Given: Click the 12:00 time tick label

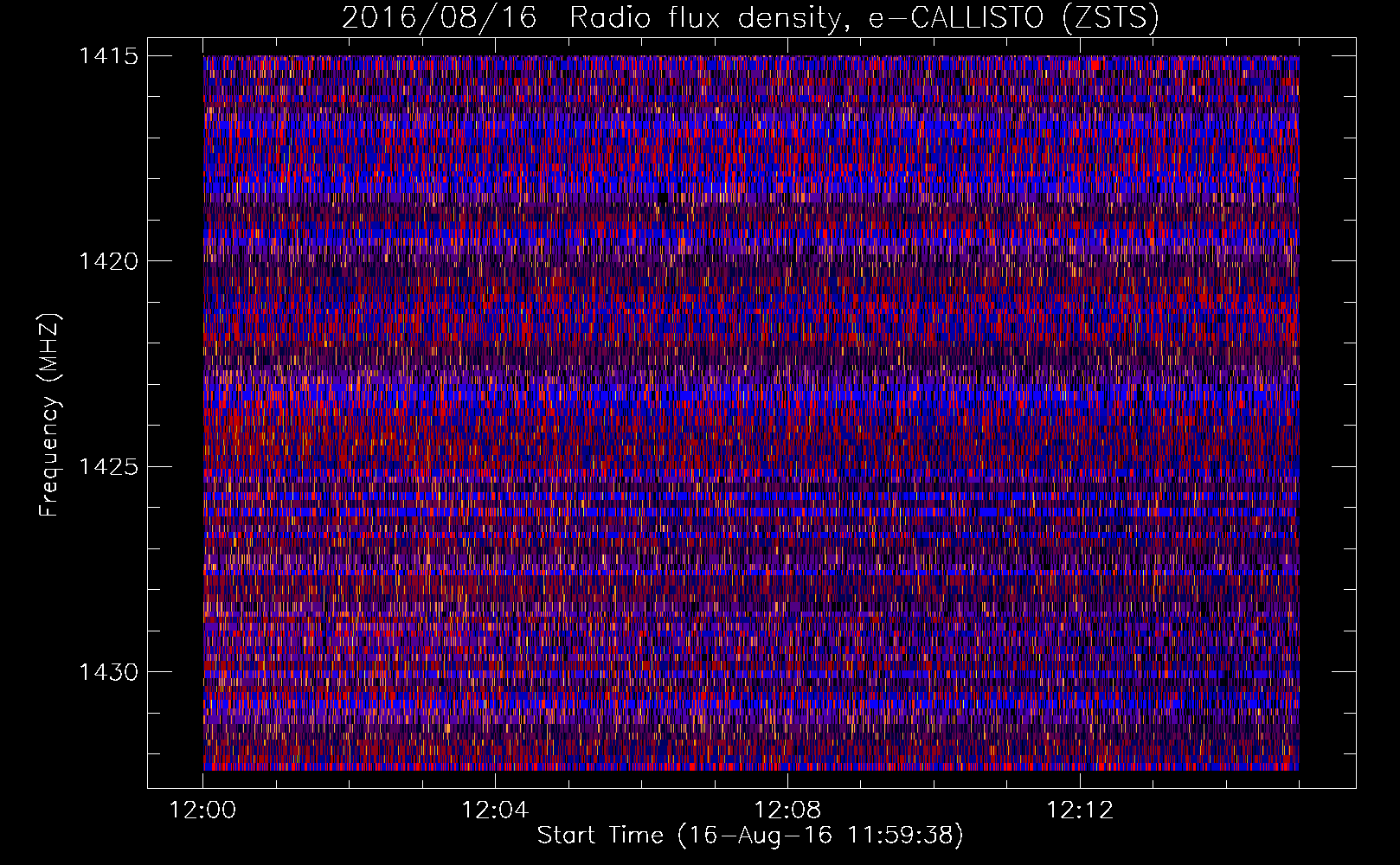Looking at the screenshot, I should tap(202, 811).
